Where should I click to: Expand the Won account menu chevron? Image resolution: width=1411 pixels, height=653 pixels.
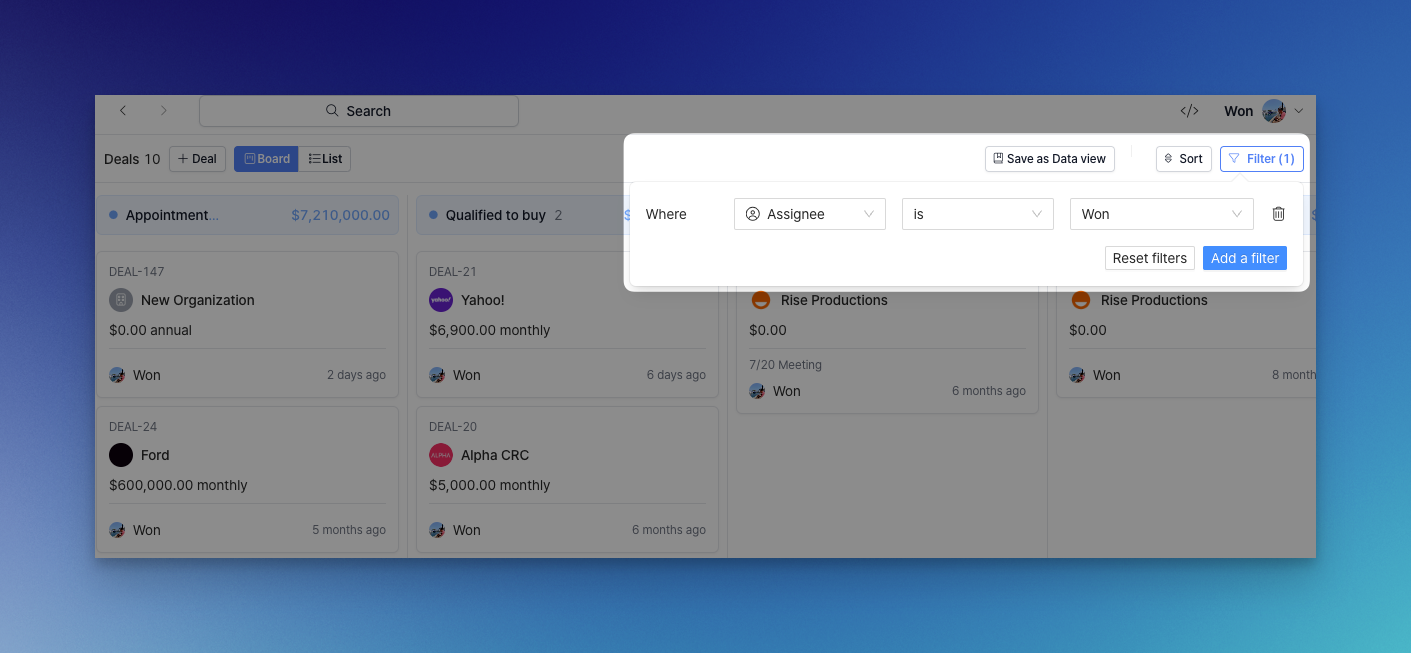(x=1299, y=111)
